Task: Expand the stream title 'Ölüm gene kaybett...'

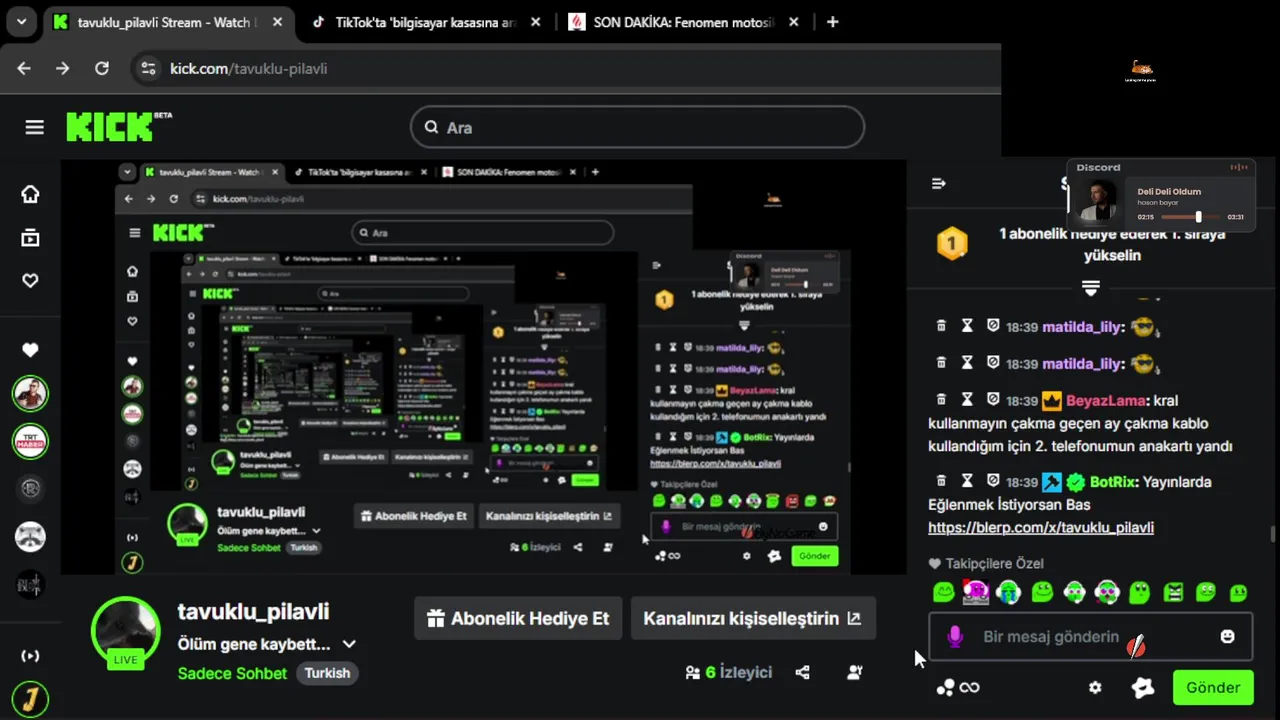Action: click(x=349, y=644)
